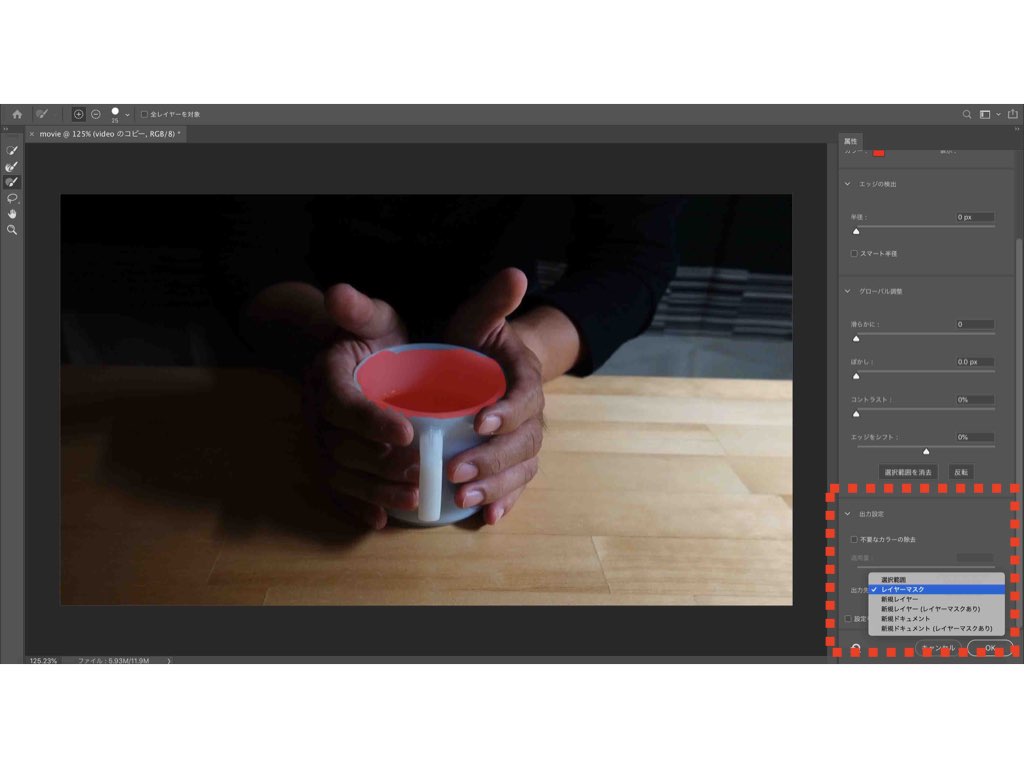Viewport: 1024px width, 768px height.
Task: Collapse the right panel with the double-arrow
Action: (x=1017, y=129)
